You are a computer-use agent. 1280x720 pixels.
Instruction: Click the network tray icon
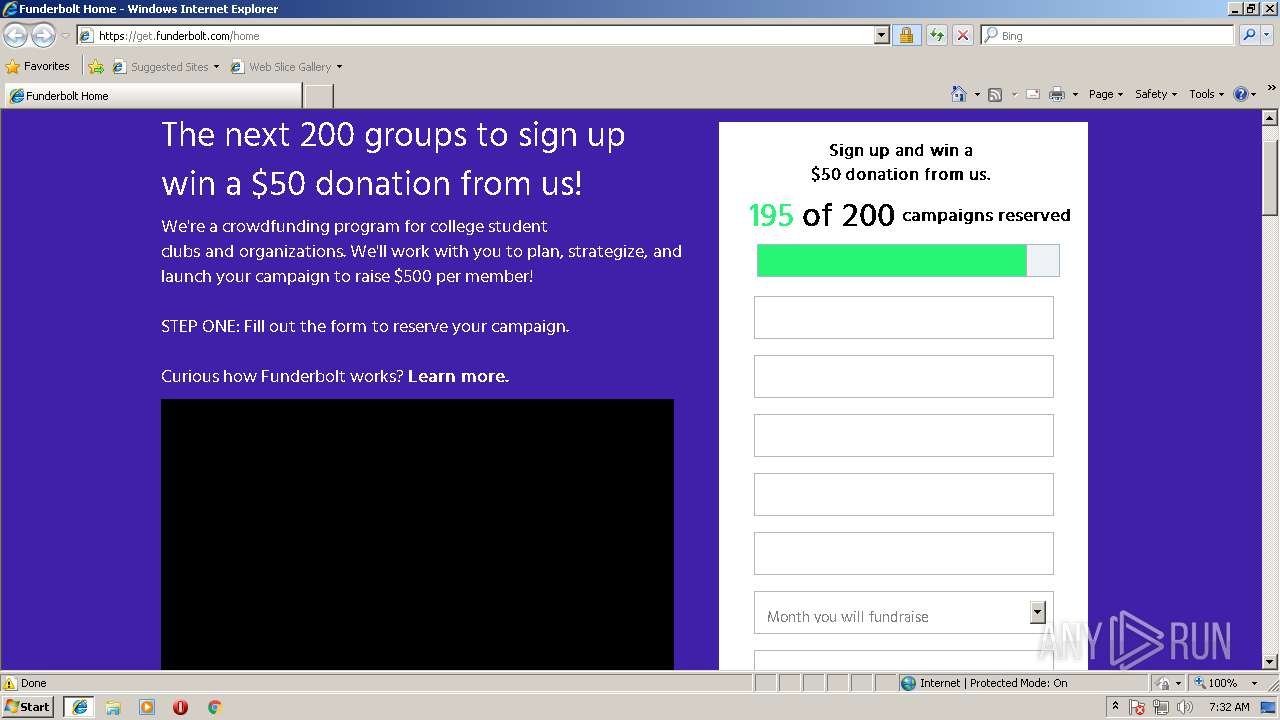(1161, 707)
